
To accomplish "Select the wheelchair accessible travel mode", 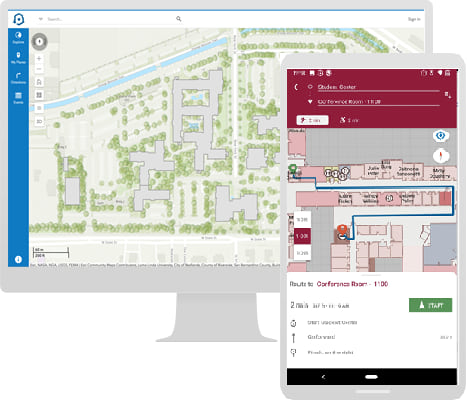I will pos(349,120).
